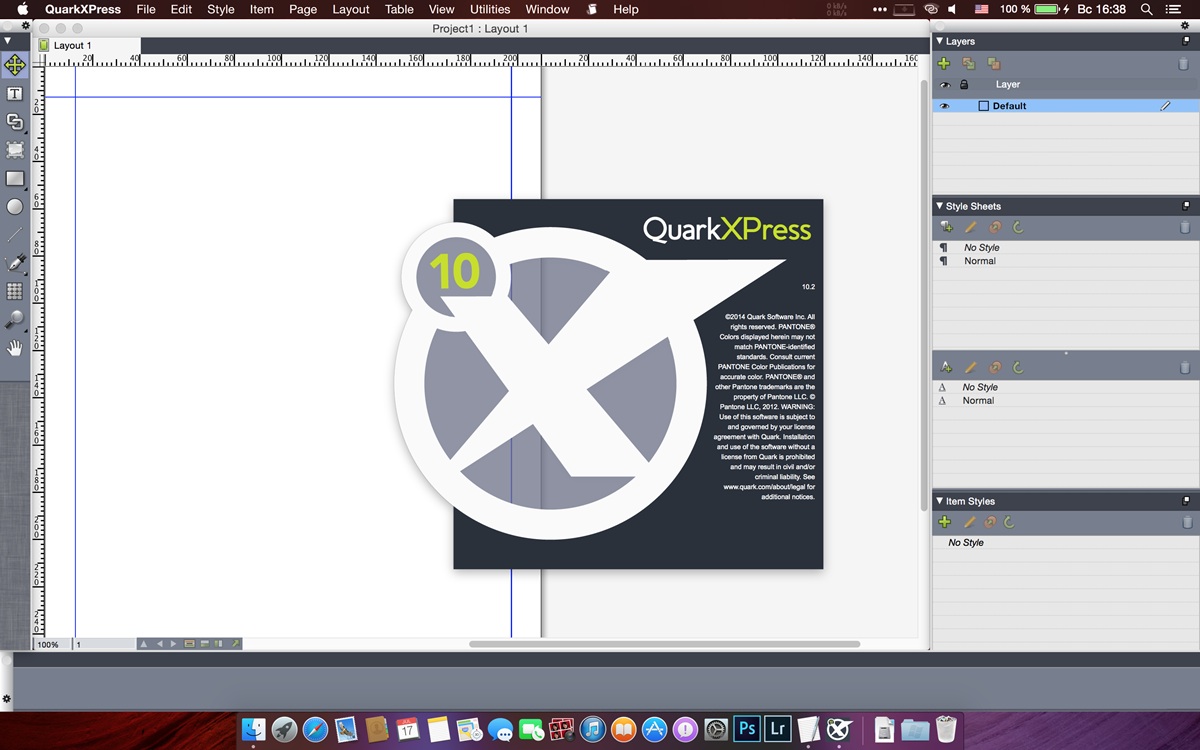This screenshot has width=1200, height=750.
Task: Select the Item (move) tool
Action: pyautogui.click(x=15, y=65)
